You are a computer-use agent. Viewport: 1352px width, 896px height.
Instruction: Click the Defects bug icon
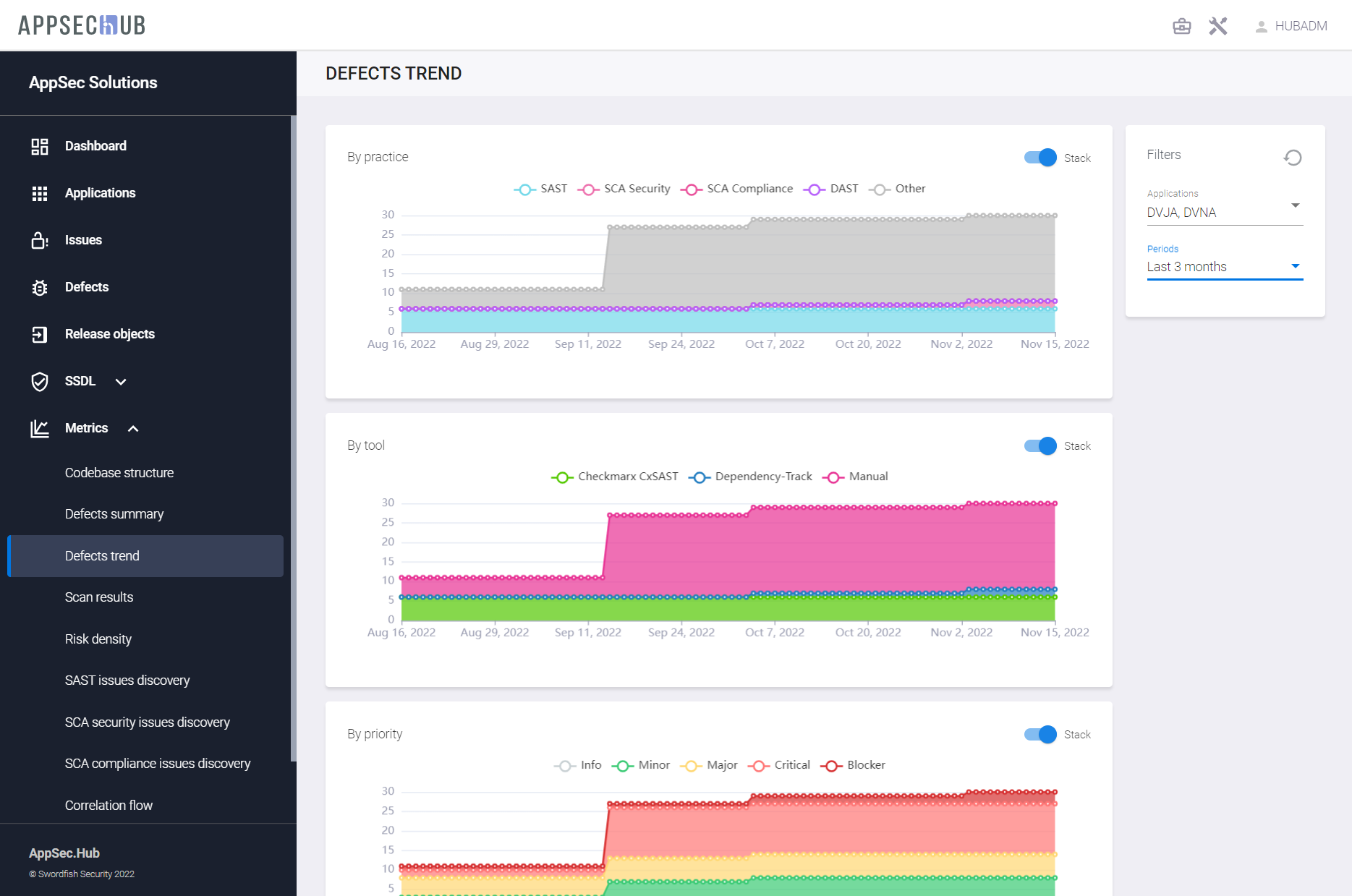click(40, 287)
